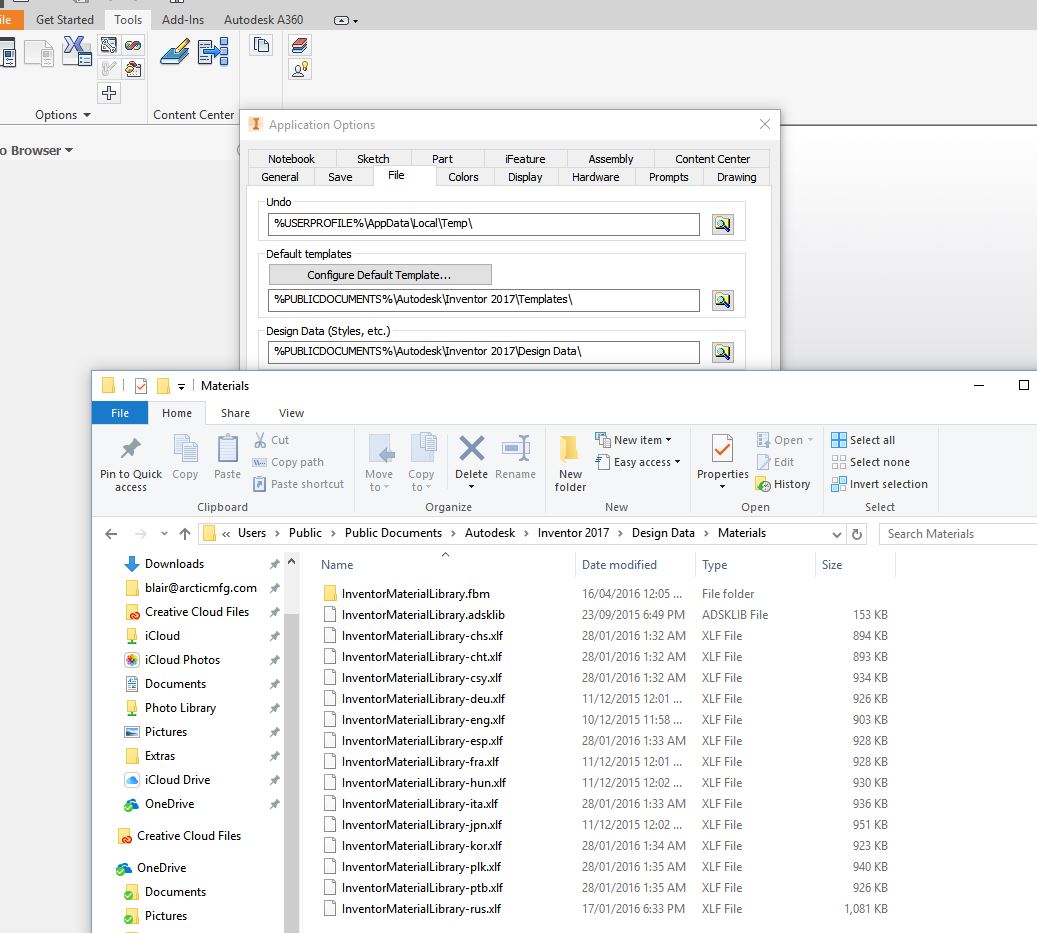
Task: Select the Colors tab in Application Options
Action: (463, 177)
